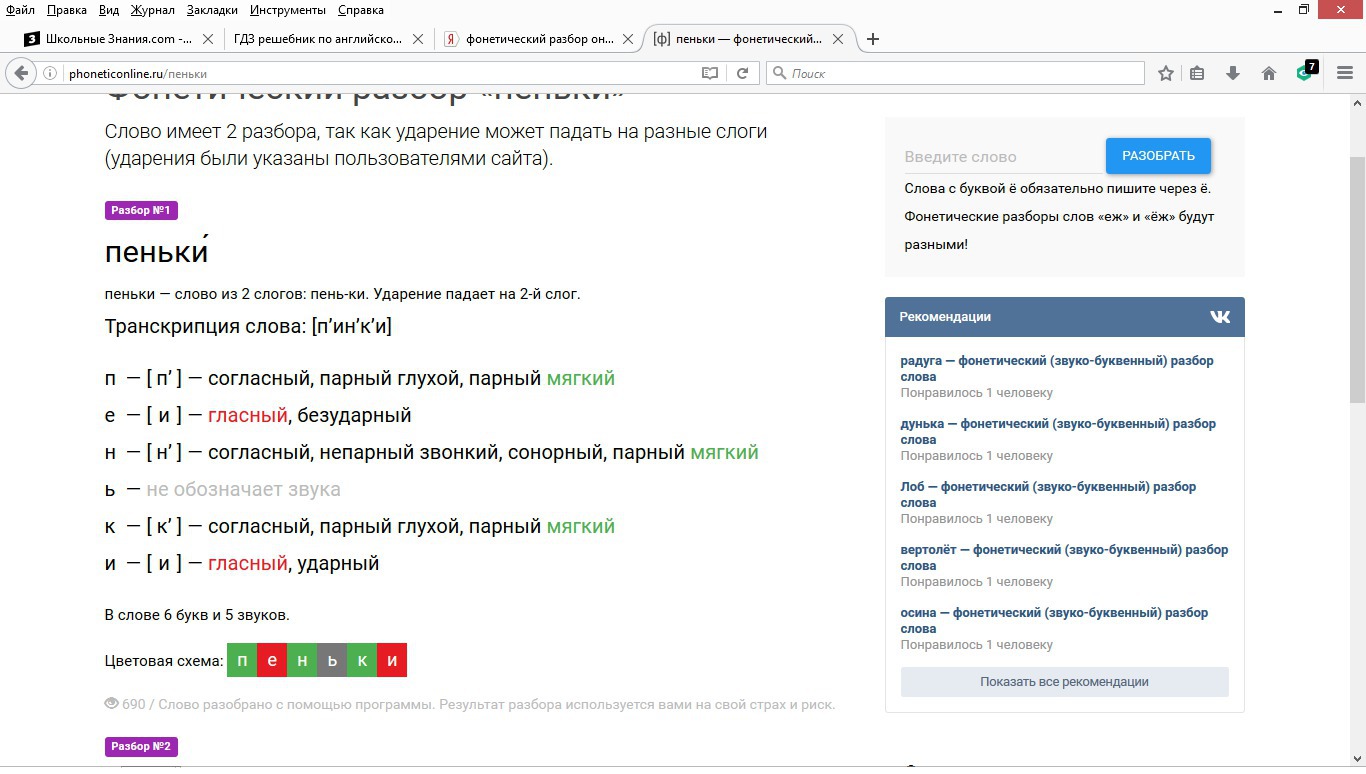The height and width of the screenshot is (774, 1366).
Task: Toggle reader view icon in address bar
Action: tap(710, 73)
